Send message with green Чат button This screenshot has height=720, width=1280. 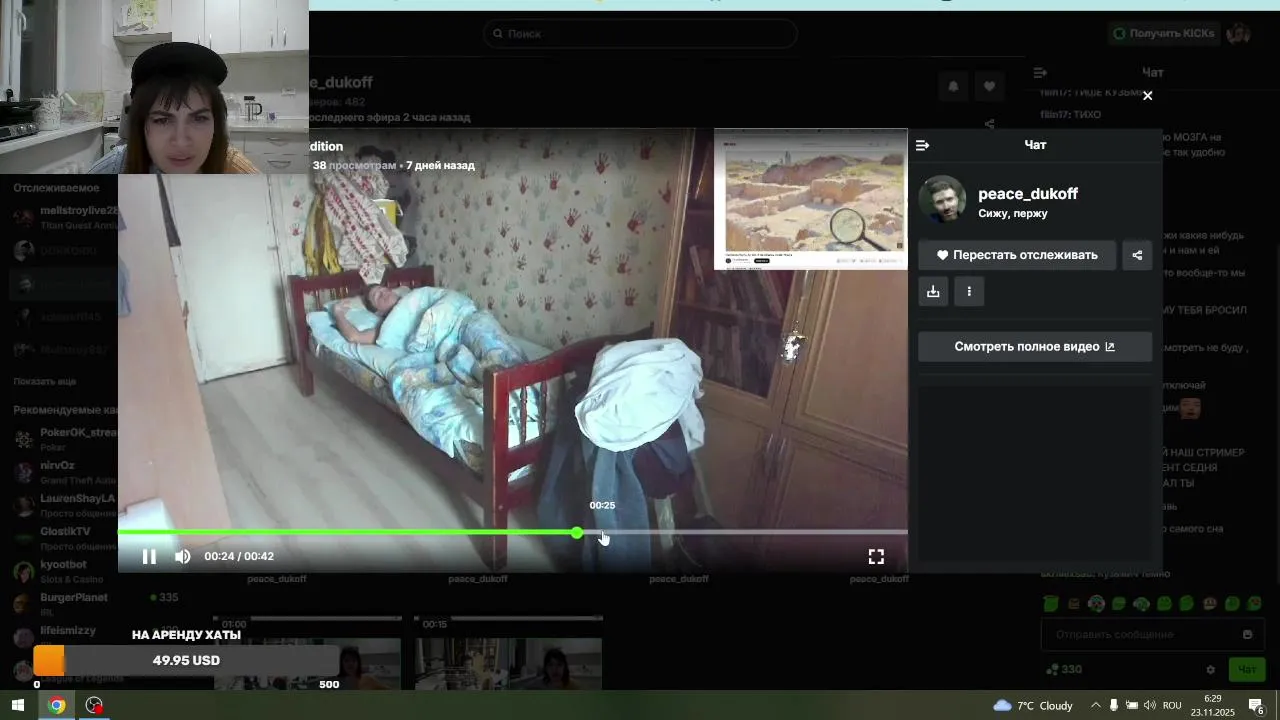(1247, 670)
